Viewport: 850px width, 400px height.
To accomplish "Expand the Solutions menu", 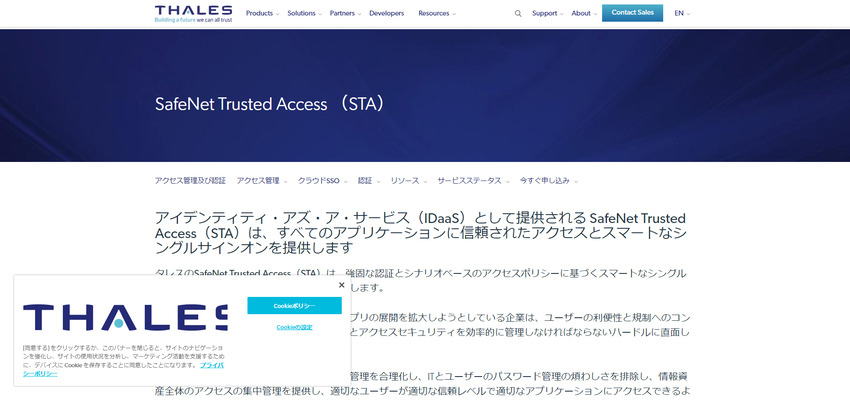I will tap(304, 14).
